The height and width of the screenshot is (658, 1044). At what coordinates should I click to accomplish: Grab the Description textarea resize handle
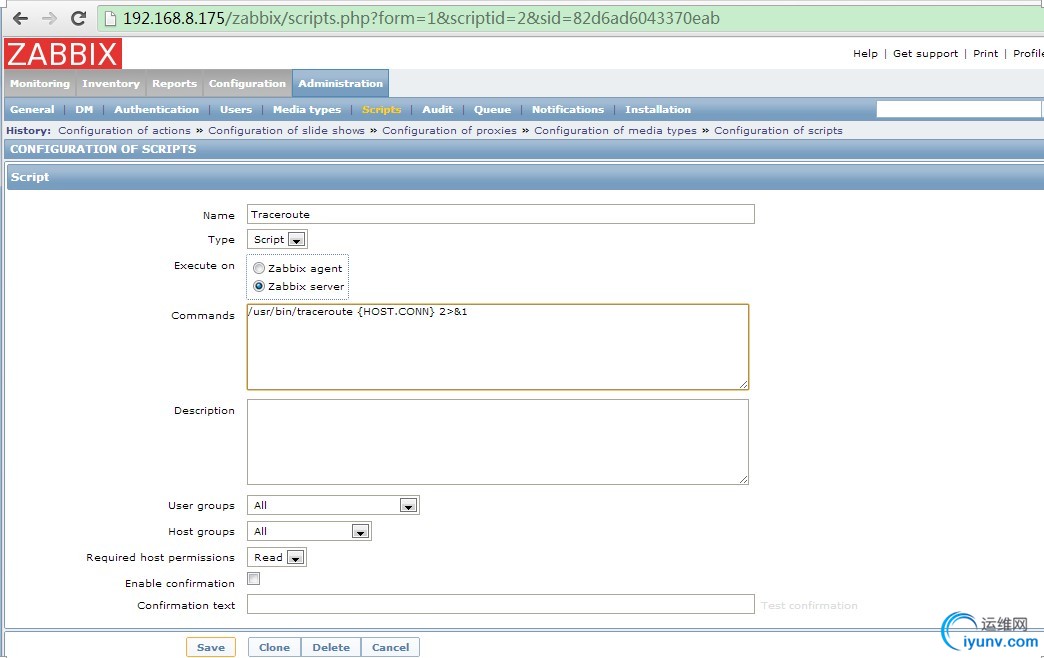click(744, 480)
